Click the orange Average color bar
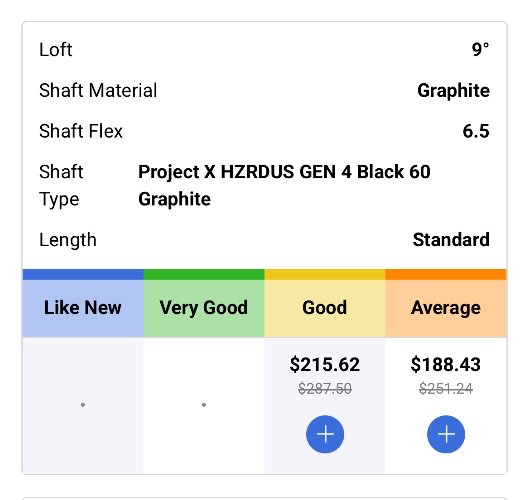Image resolution: width=529 pixels, height=500 pixels. pyautogui.click(x=446, y=275)
